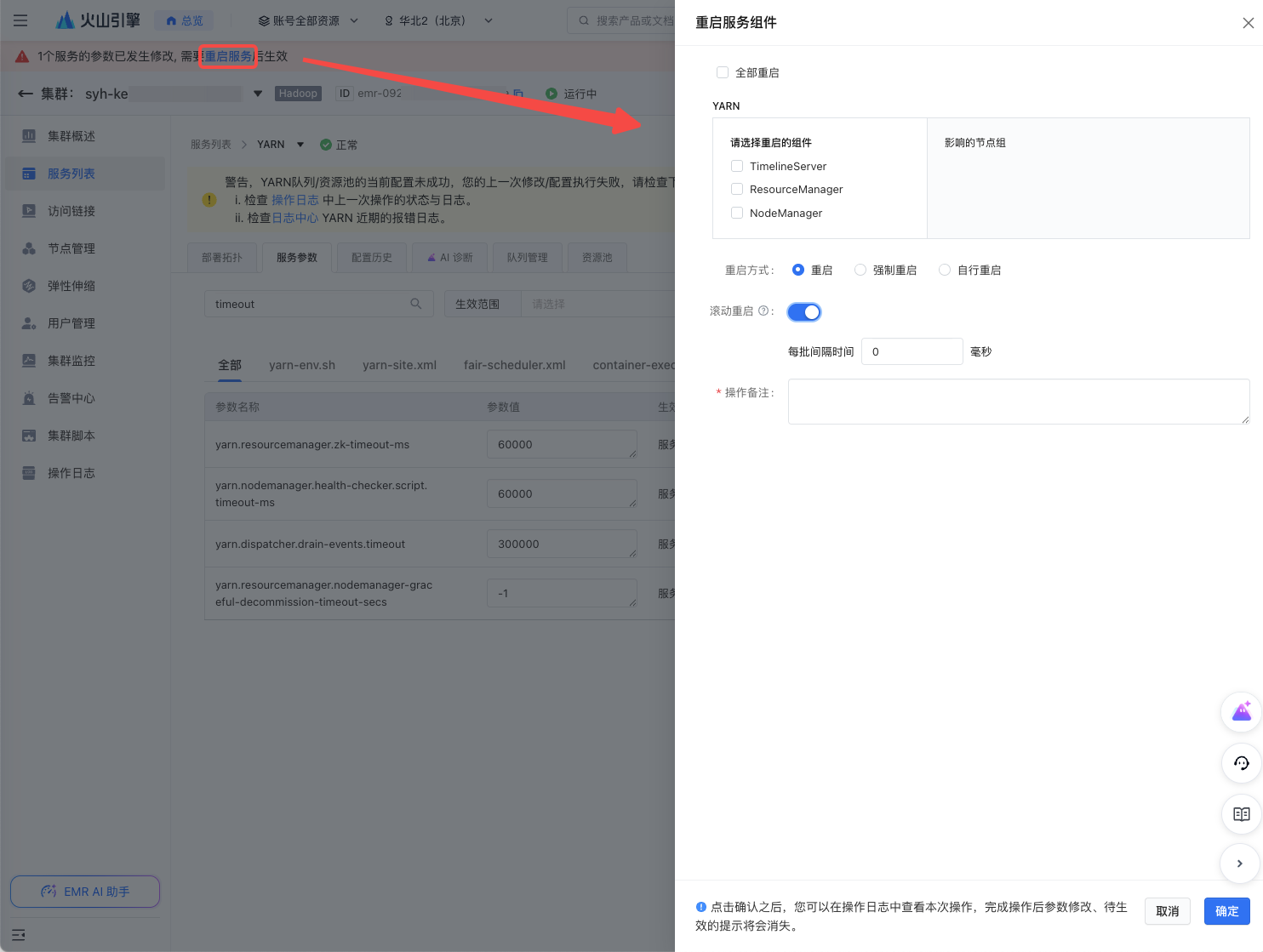Open the 操作日志 link in warning
This screenshot has height=952, width=1263.
click(x=295, y=200)
